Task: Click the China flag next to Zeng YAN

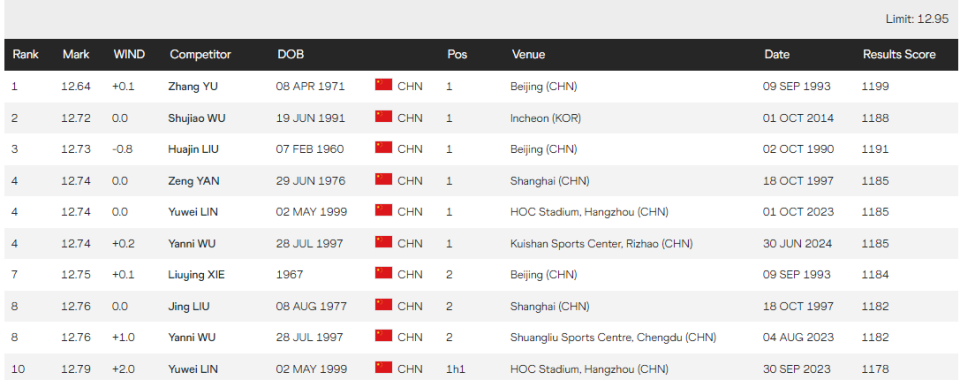Action: pyautogui.click(x=383, y=179)
